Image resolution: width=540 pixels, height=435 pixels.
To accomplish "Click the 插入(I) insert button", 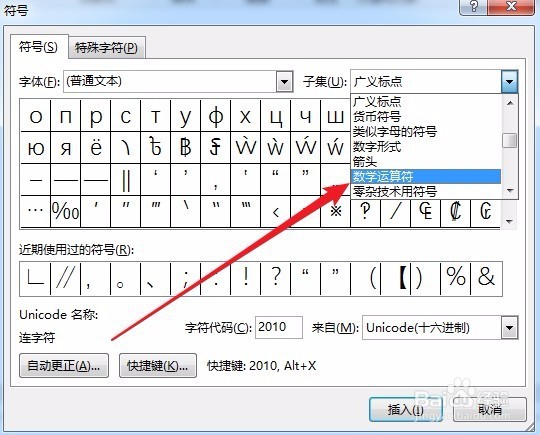I will click(406, 410).
